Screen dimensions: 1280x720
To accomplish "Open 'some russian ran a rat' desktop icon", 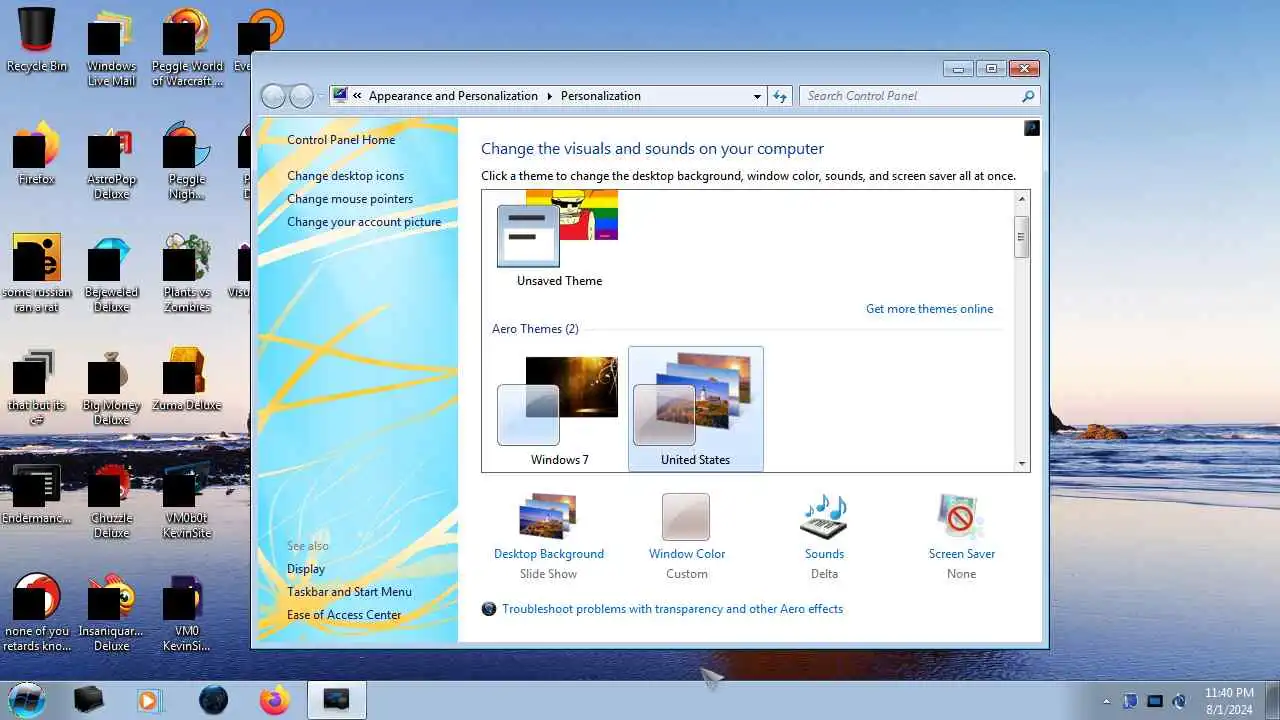I will click(37, 273).
